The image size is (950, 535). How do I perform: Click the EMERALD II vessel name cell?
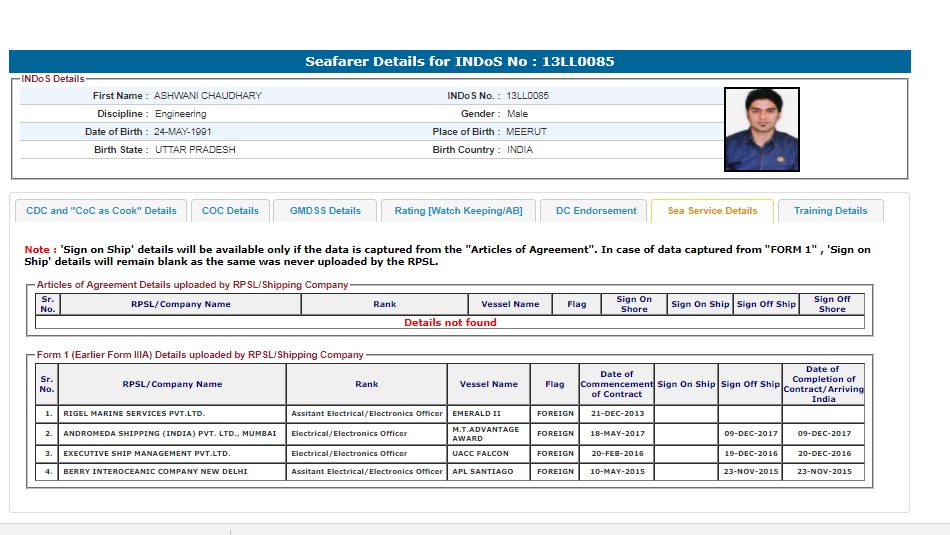(478, 413)
